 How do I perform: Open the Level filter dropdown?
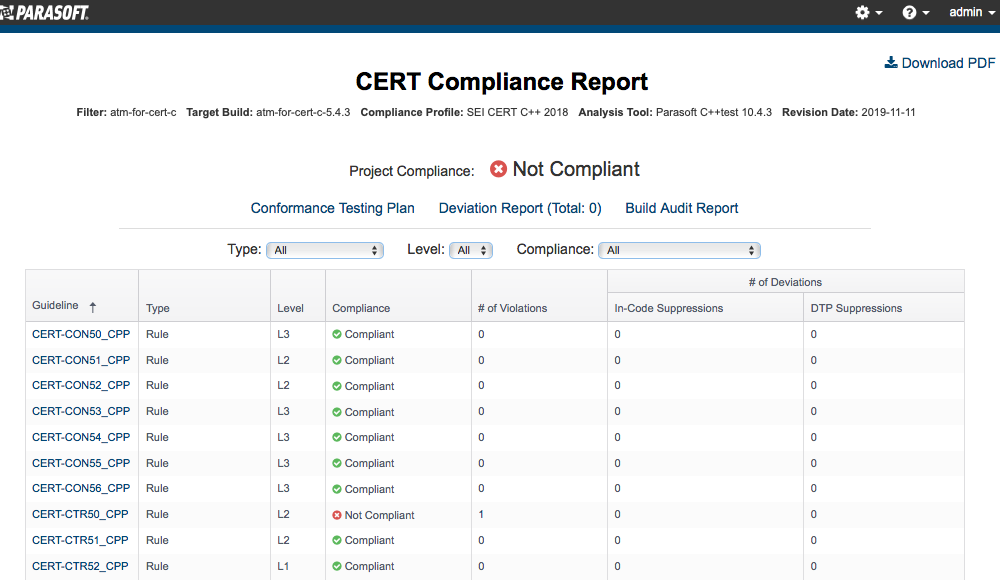pyautogui.click(x=471, y=250)
